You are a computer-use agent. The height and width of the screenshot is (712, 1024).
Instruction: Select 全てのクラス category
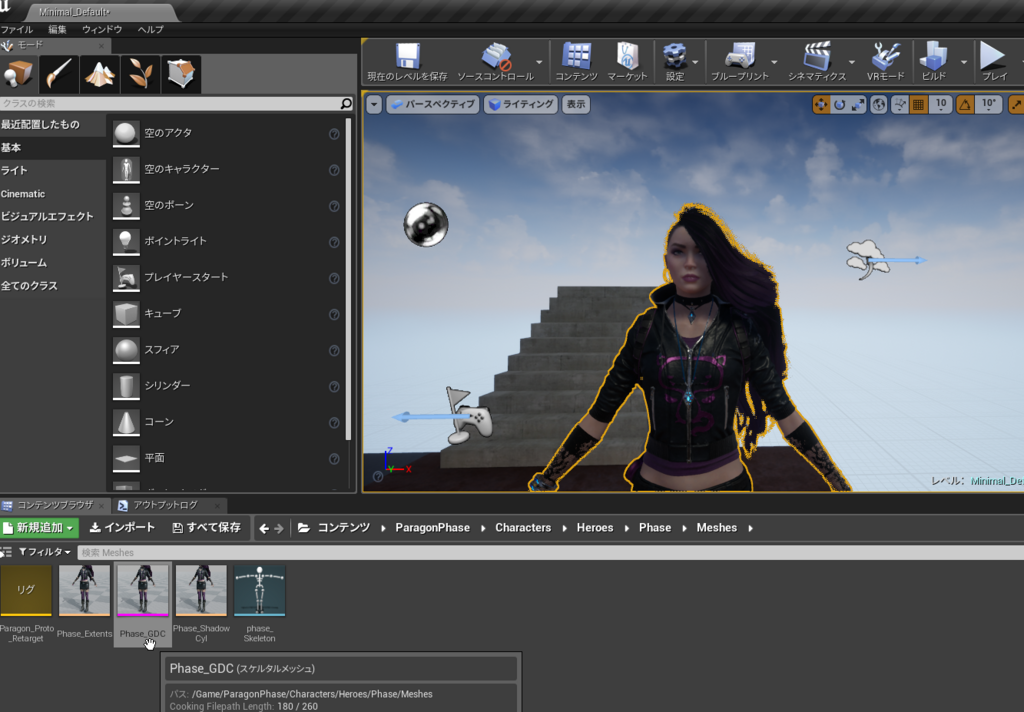[29, 285]
